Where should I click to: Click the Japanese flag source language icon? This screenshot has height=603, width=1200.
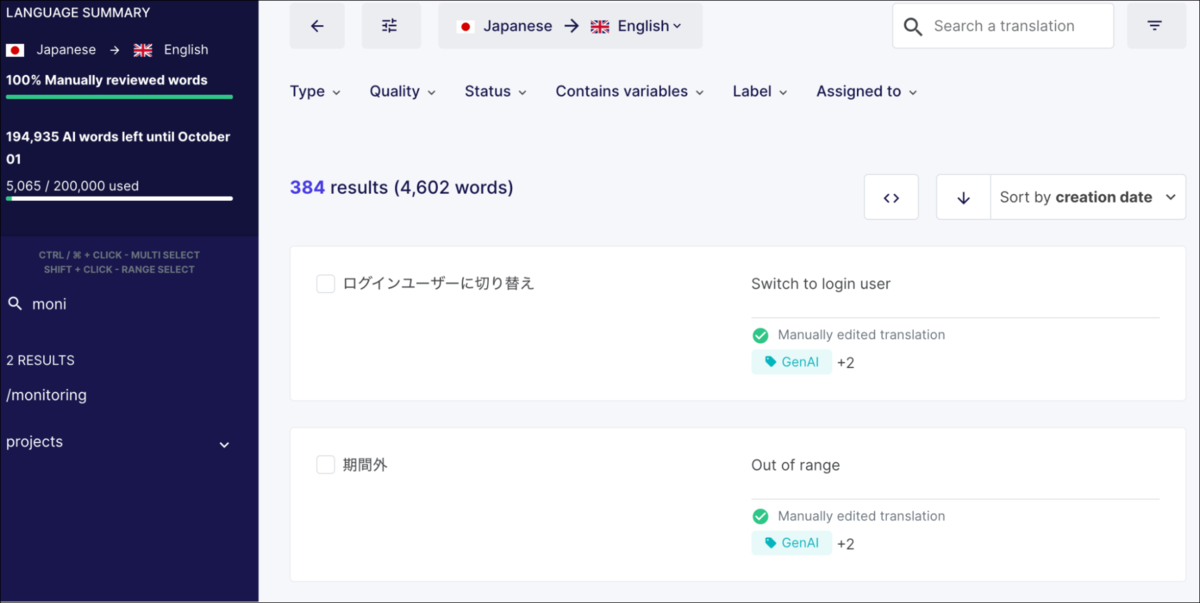[x=465, y=26]
